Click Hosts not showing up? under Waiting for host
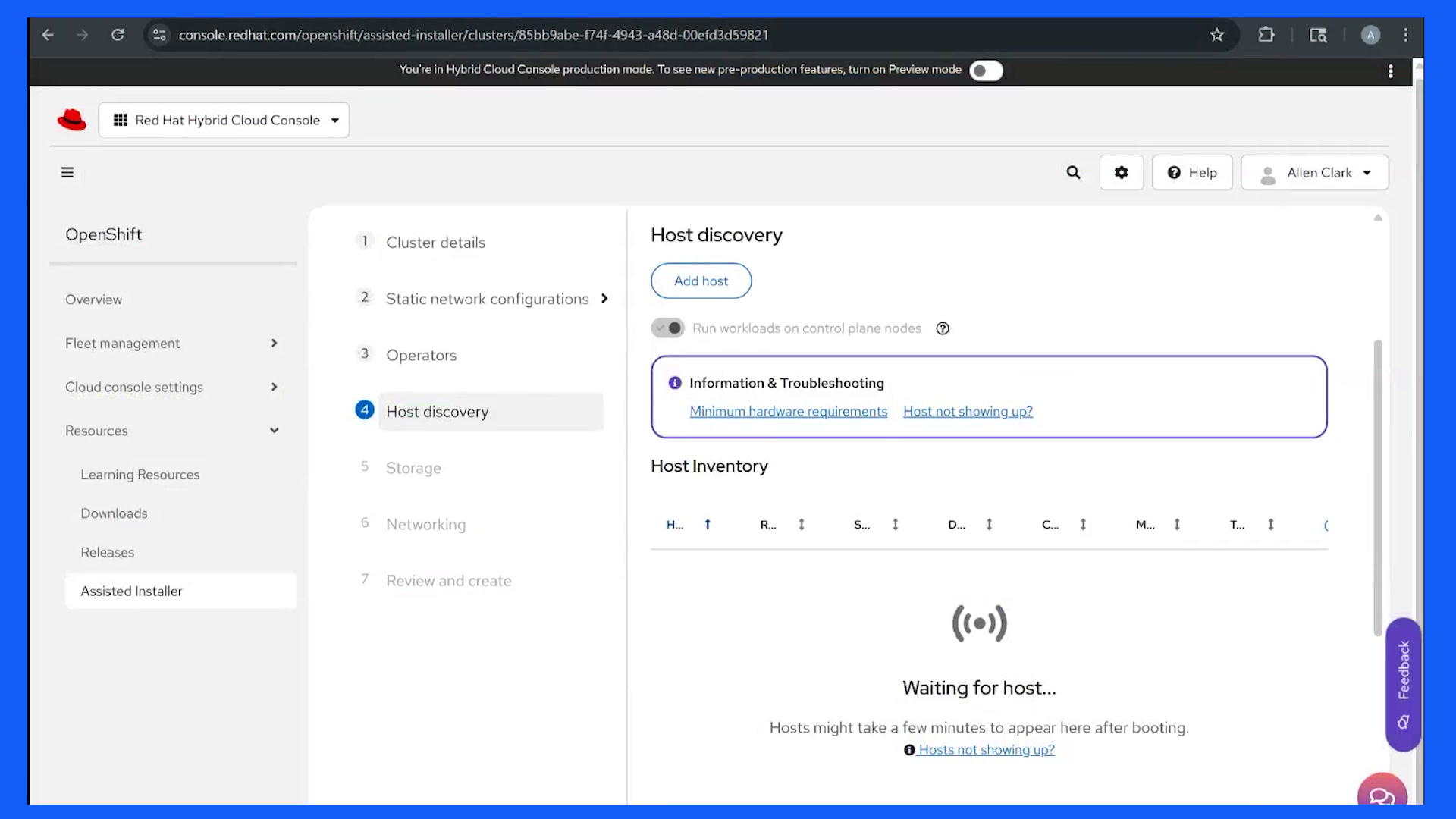This screenshot has height=819, width=1456. pos(986,750)
